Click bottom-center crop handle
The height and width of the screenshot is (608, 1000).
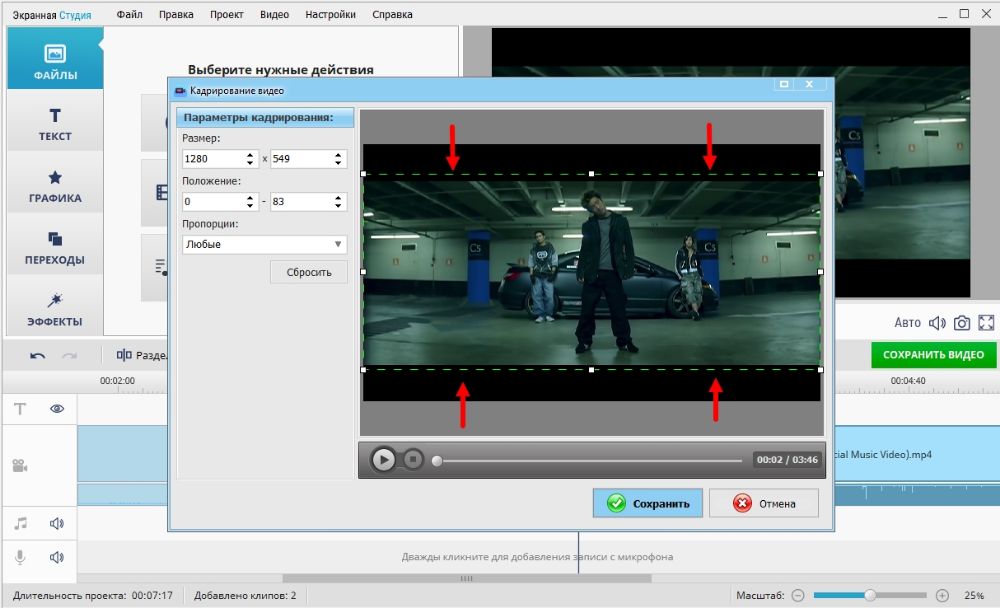click(592, 369)
